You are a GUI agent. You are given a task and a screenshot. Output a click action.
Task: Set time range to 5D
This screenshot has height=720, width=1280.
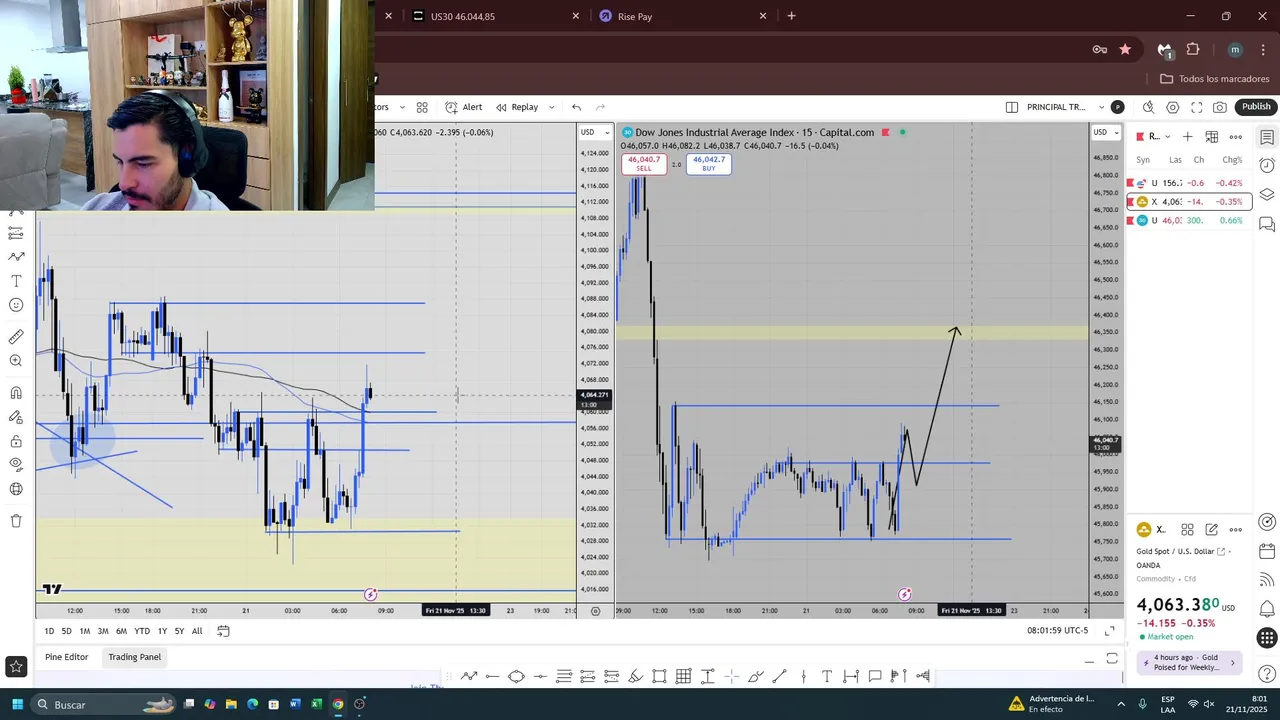click(x=66, y=631)
